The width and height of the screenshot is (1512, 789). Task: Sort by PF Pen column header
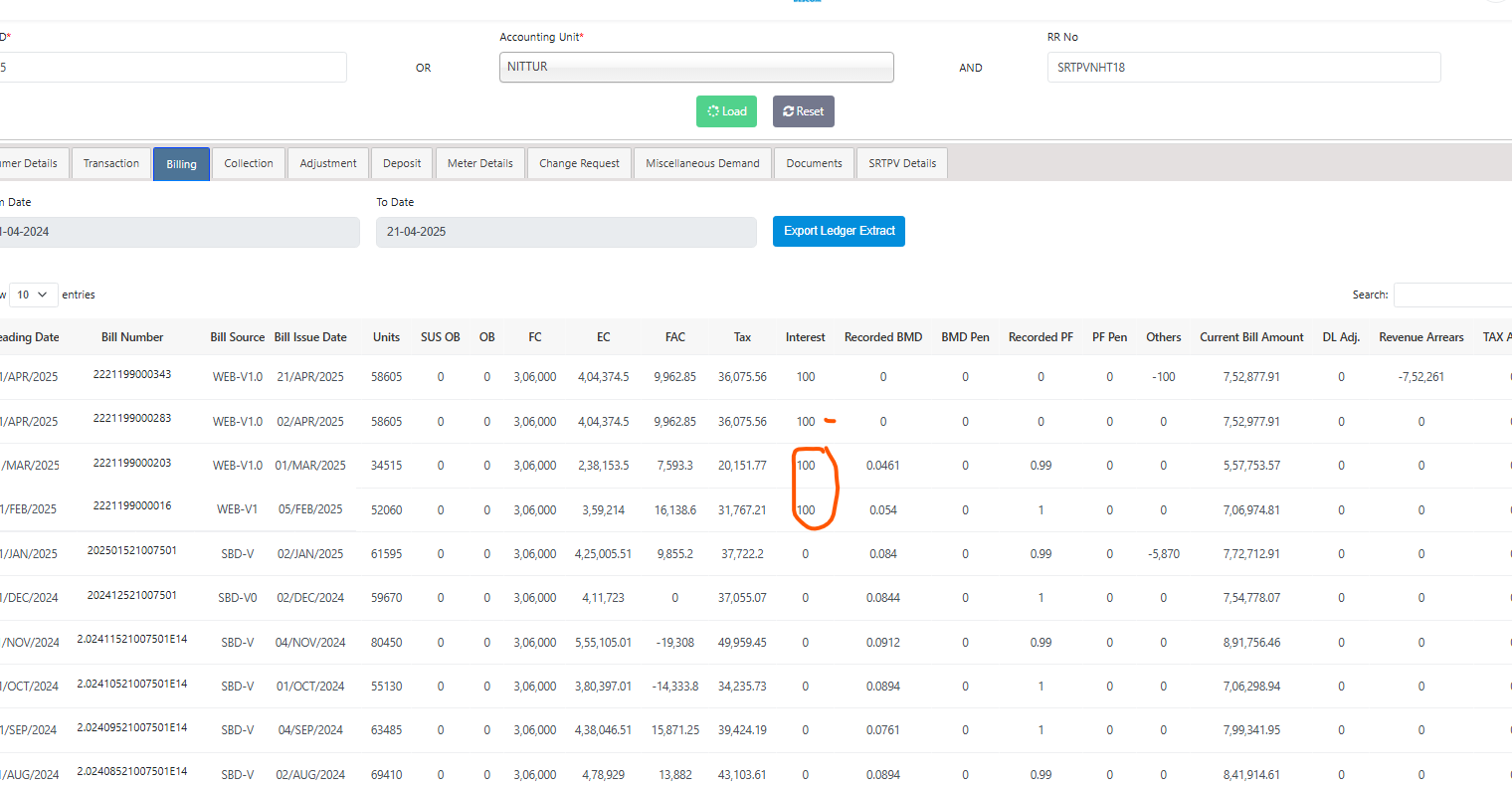[1110, 337]
